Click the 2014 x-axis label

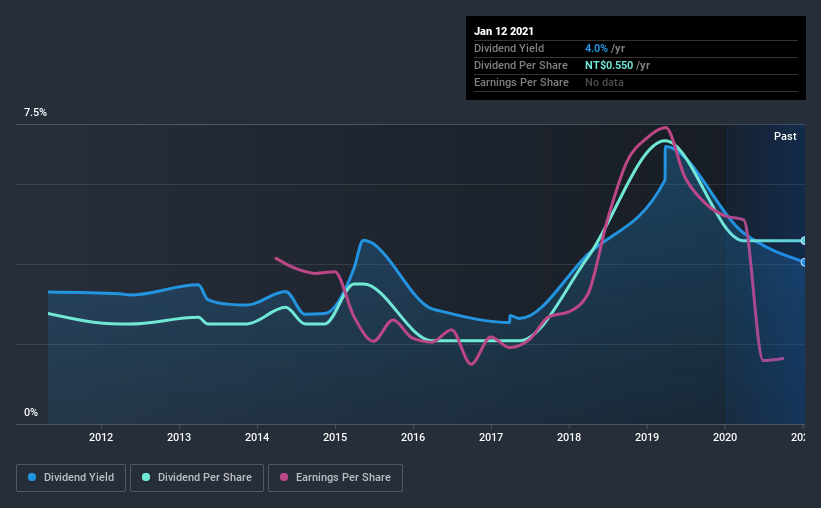coord(257,437)
